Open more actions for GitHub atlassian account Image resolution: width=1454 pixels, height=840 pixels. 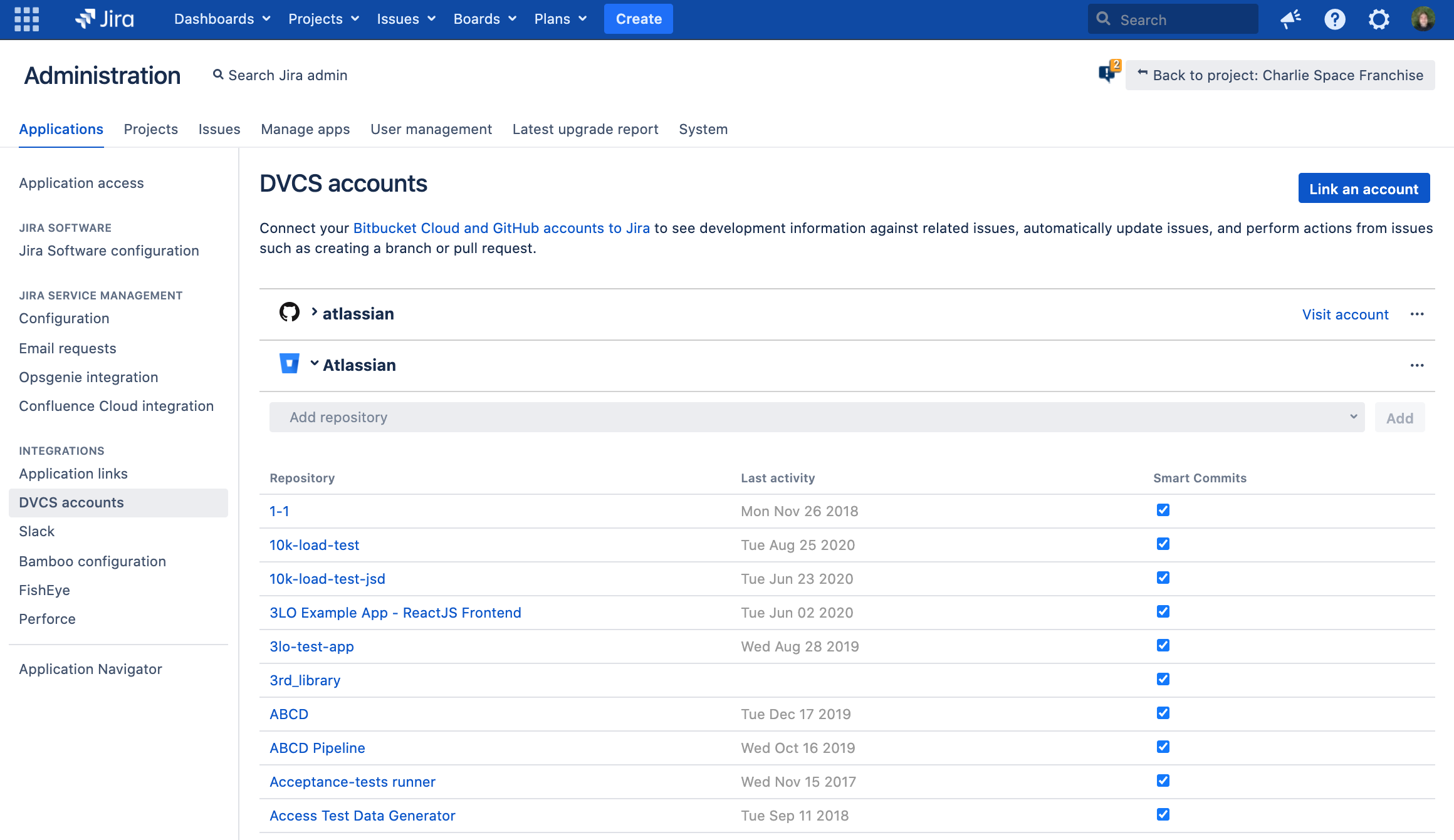1417,314
